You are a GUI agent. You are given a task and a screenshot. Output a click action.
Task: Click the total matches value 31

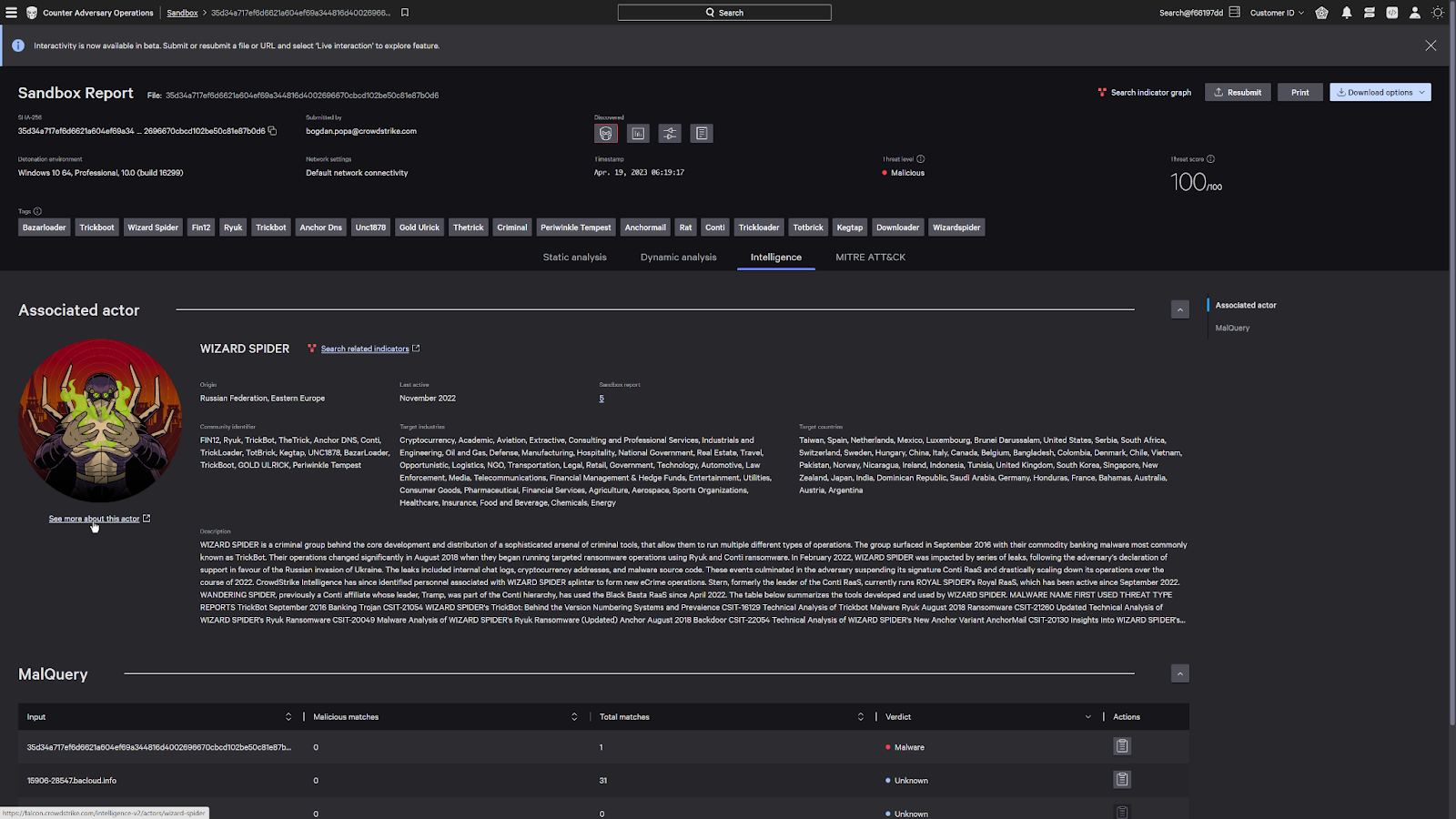[603, 781]
